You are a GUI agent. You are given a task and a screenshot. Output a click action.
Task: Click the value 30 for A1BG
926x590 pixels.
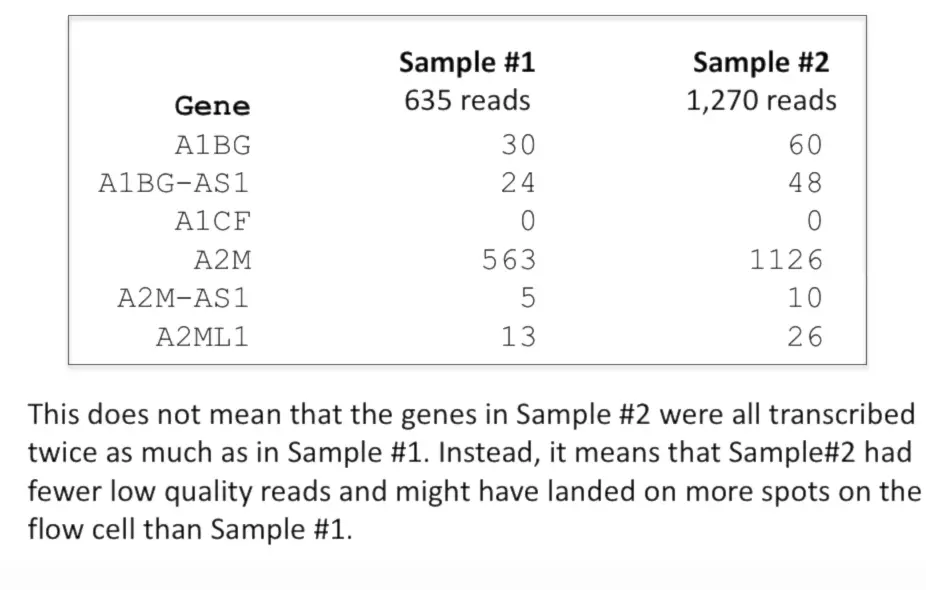pos(518,145)
